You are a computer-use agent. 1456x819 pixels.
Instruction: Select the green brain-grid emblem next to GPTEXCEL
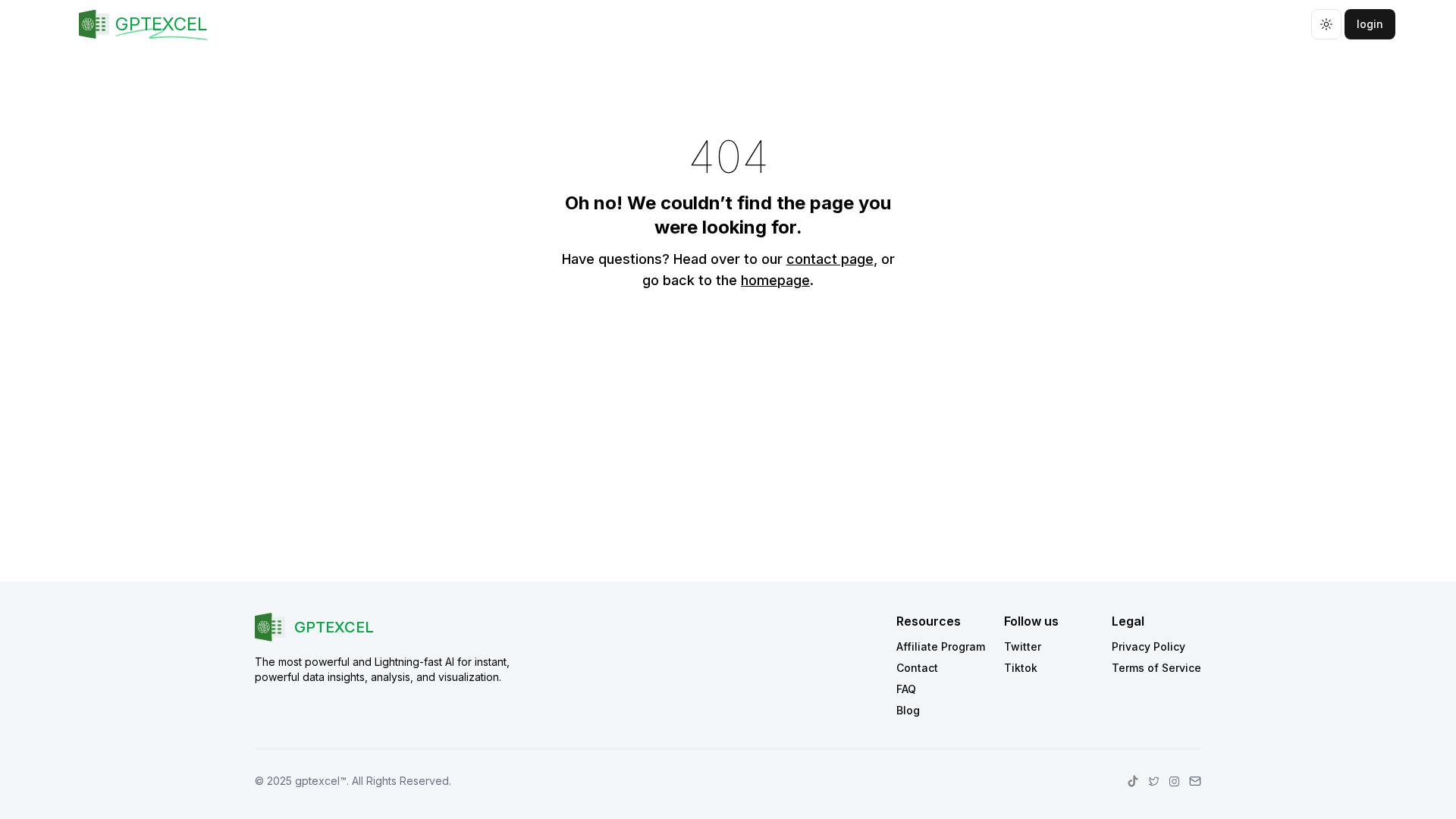coord(94,24)
